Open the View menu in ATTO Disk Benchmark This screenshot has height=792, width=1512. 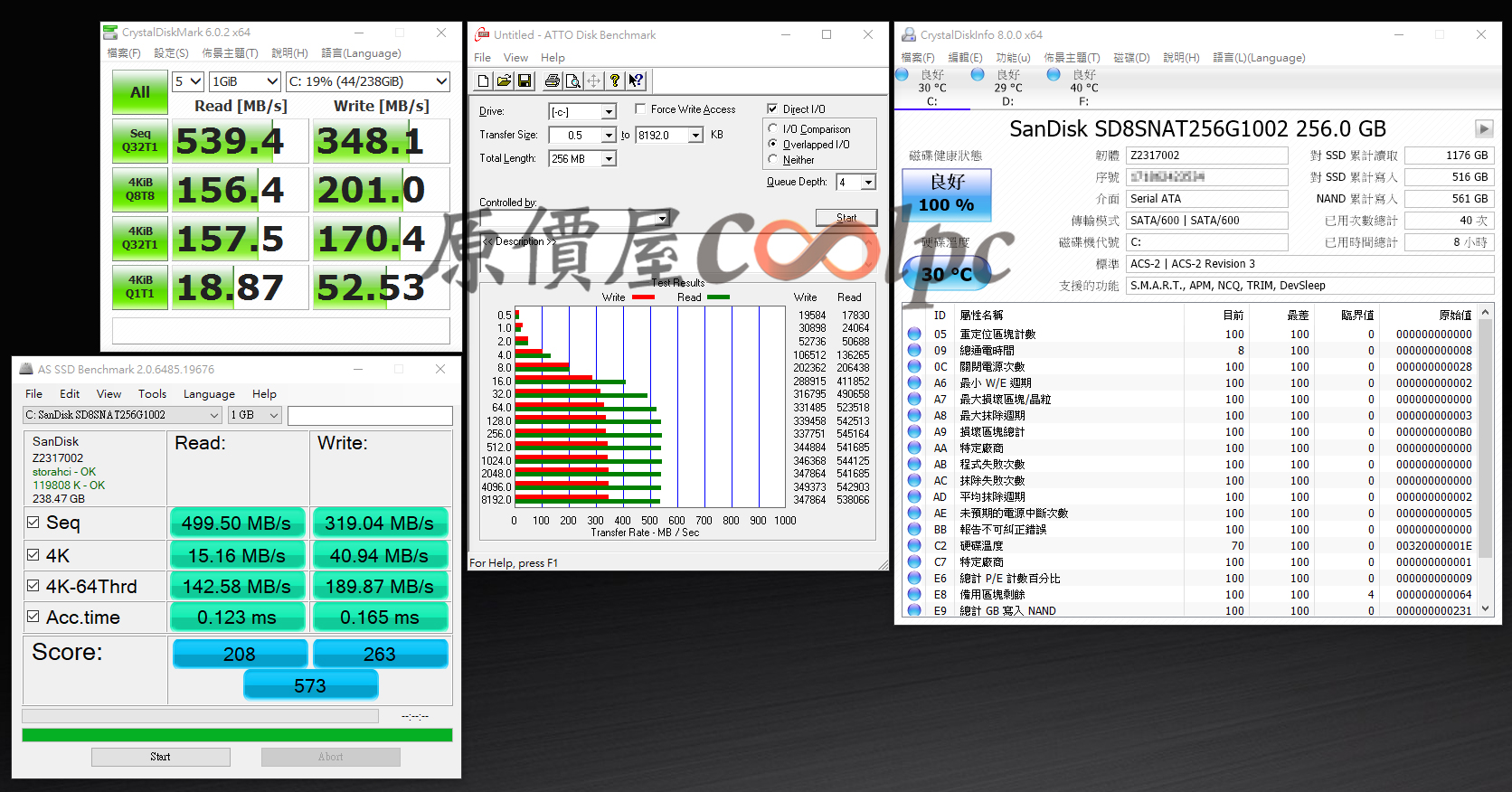click(515, 58)
